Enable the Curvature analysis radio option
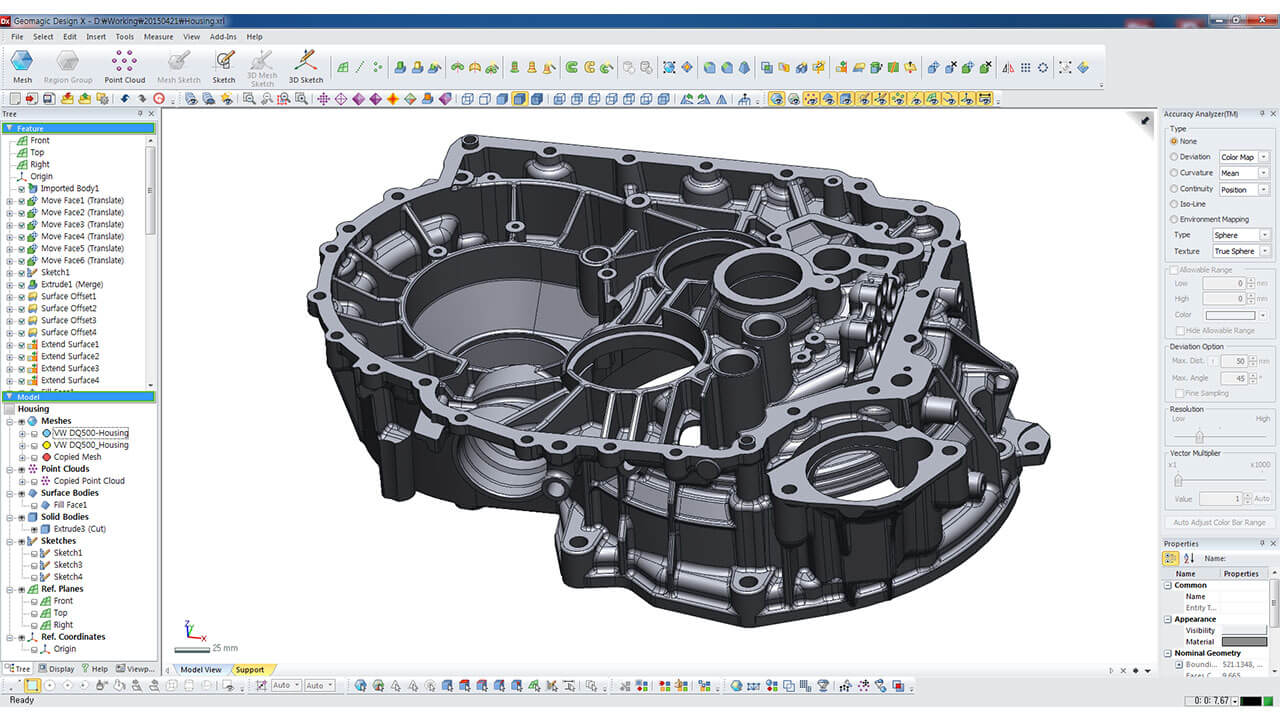This screenshot has width=1280, height=720. [1174, 173]
